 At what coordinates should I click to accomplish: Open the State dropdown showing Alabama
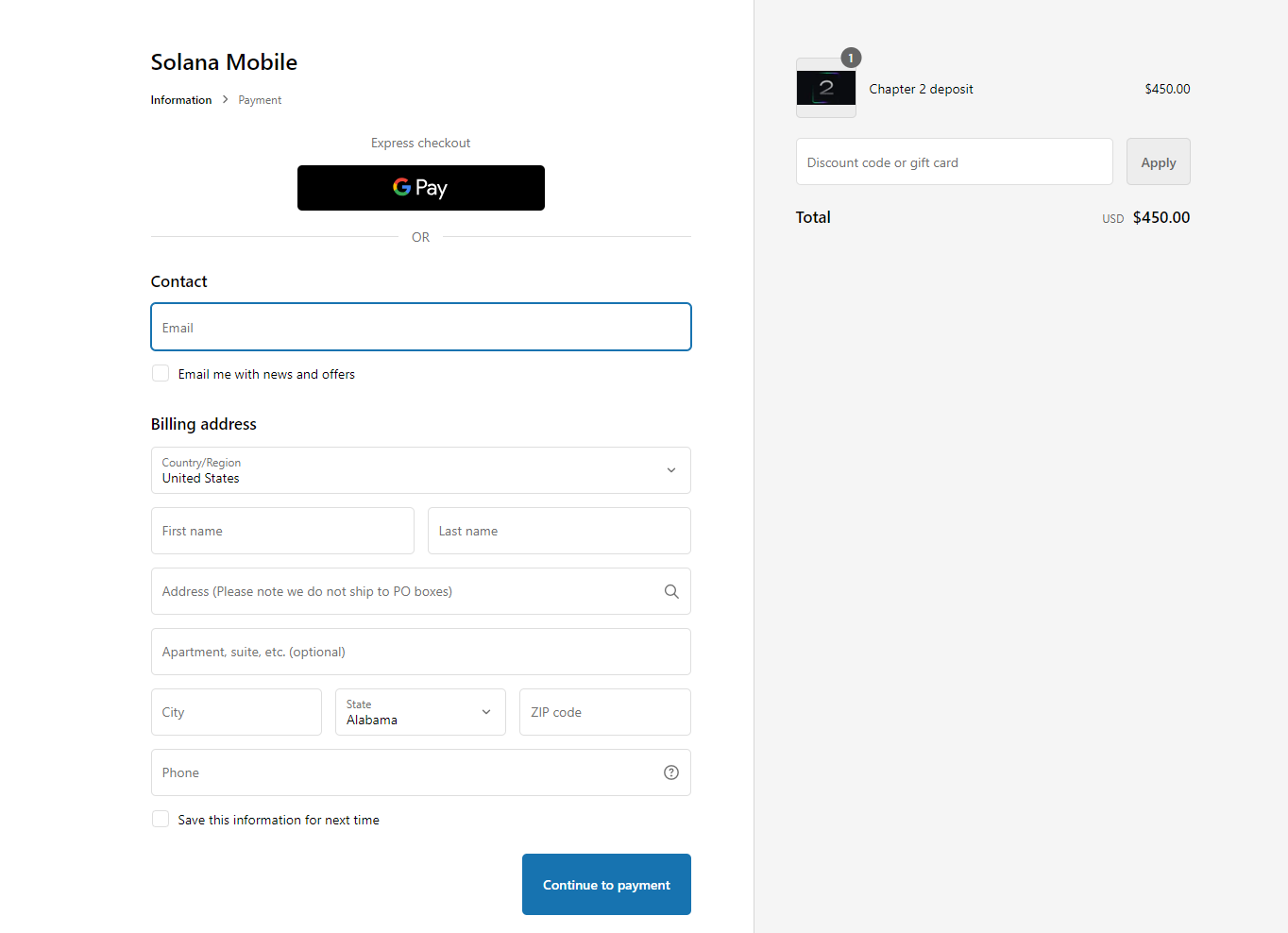tap(420, 712)
